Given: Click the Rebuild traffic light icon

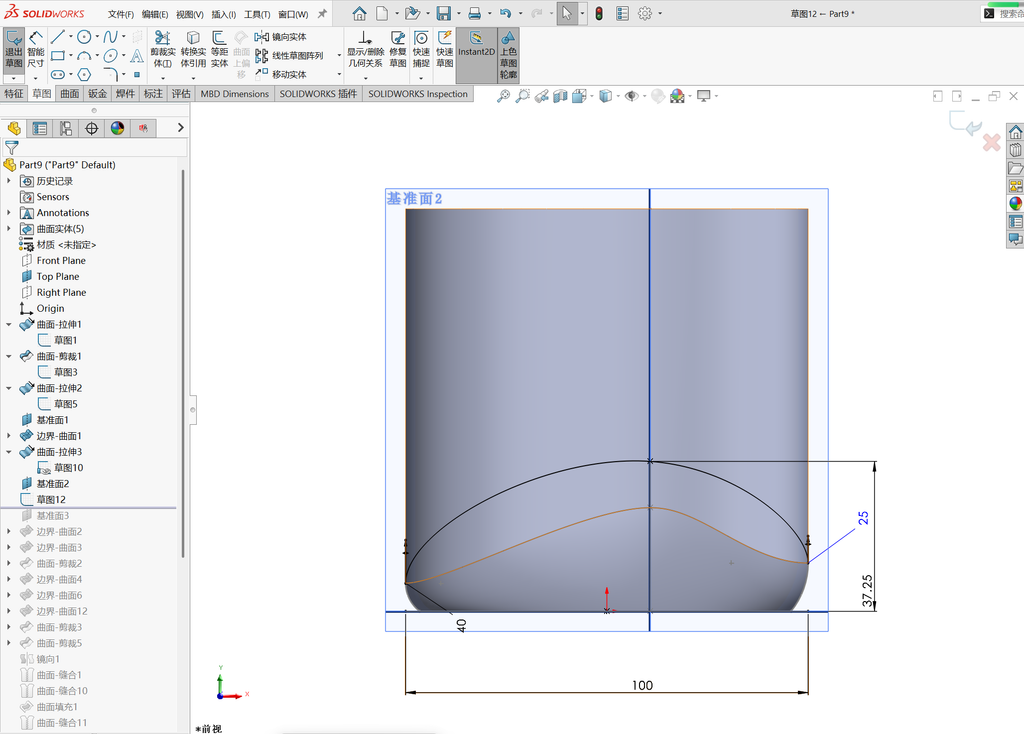Looking at the screenshot, I should pos(599,13).
